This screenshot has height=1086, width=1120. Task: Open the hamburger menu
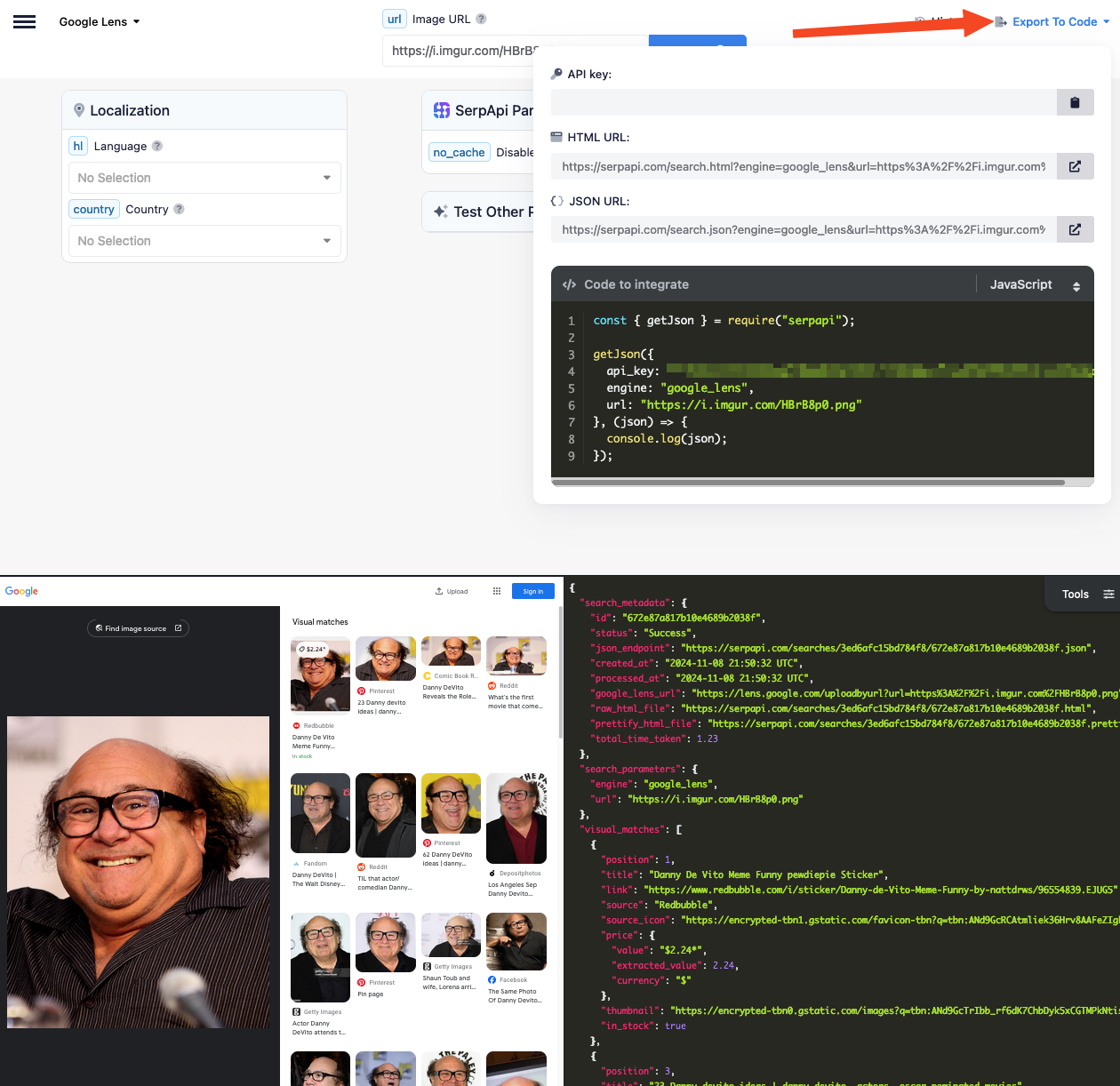[25, 22]
